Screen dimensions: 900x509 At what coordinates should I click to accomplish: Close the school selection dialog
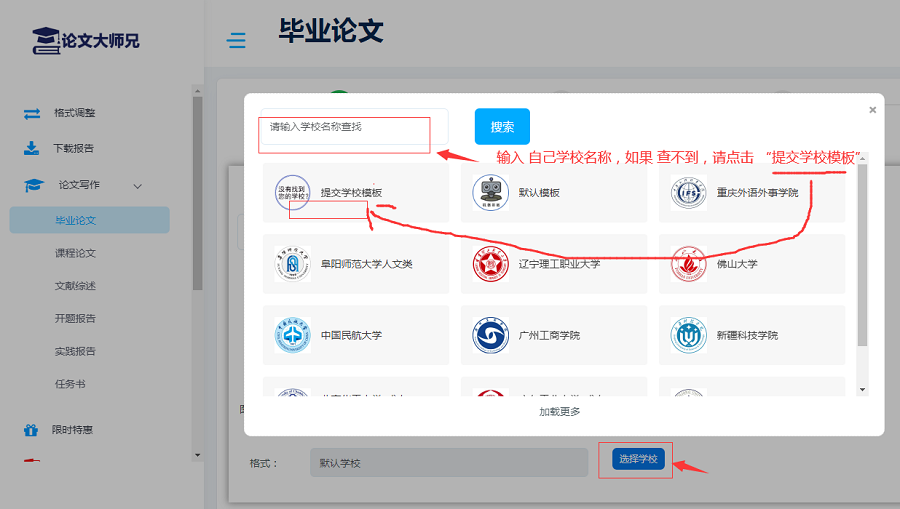pos(872,110)
